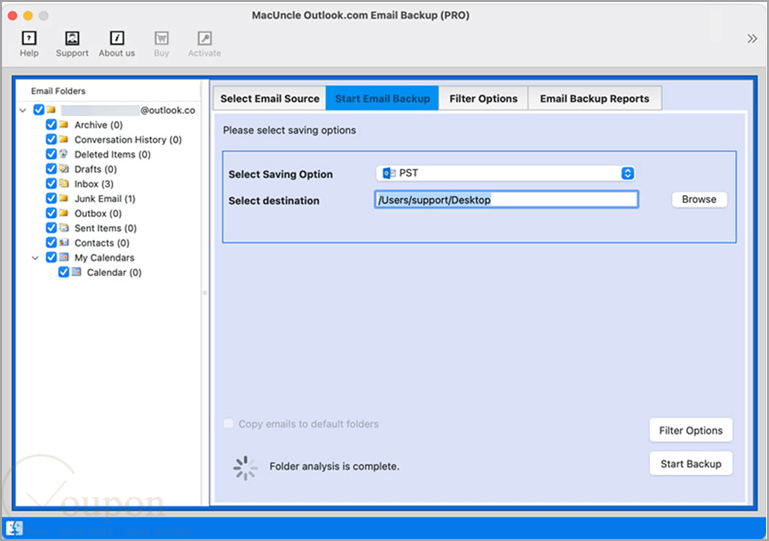Uncheck the outlook.com account checkbox

39,110
